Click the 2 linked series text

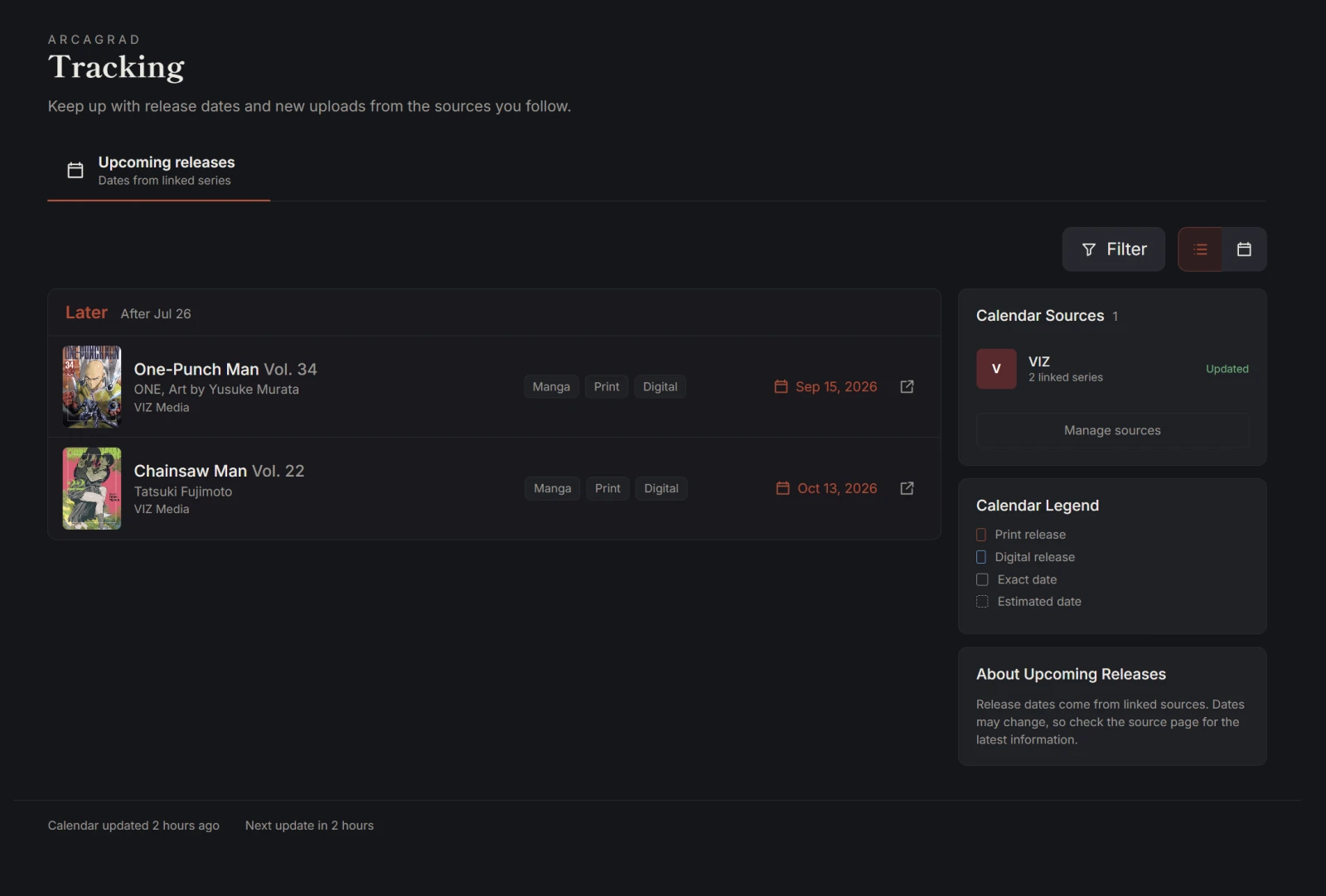(1066, 377)
